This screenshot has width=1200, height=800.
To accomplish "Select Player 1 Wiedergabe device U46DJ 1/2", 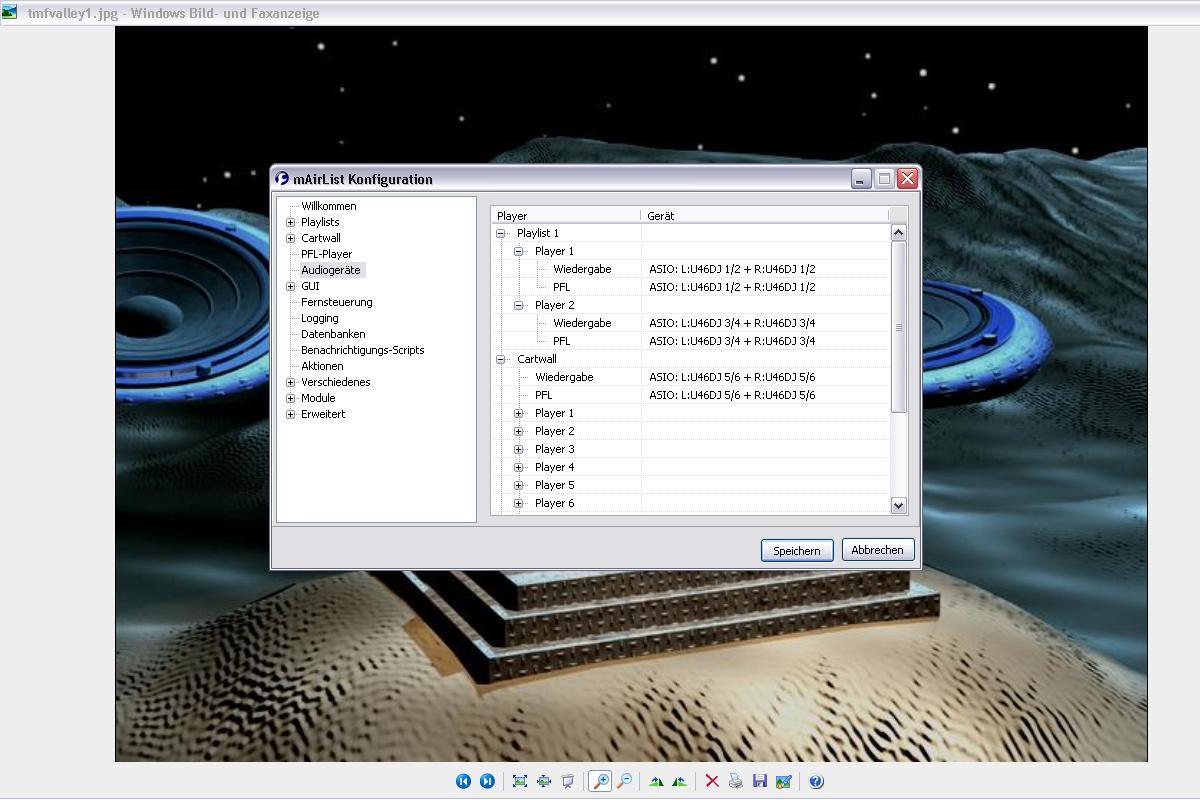I will tap(732, 269).
